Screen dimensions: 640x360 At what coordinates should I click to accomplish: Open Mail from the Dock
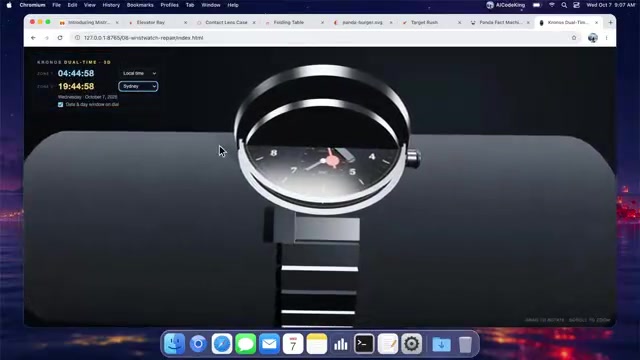pyautogui.click(x=269, y=344)
